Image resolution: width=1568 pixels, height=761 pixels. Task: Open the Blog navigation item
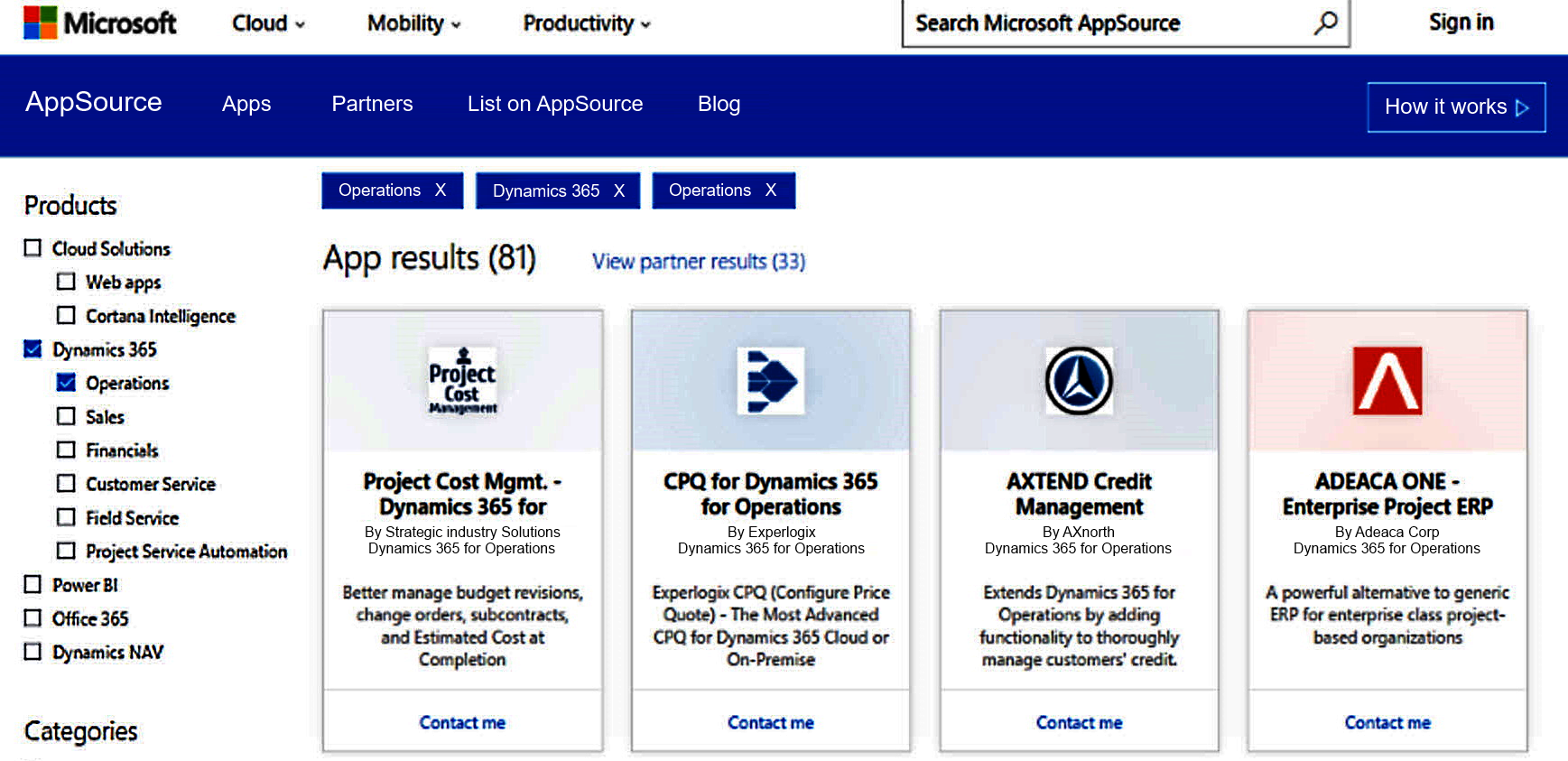tap(719, 104)
